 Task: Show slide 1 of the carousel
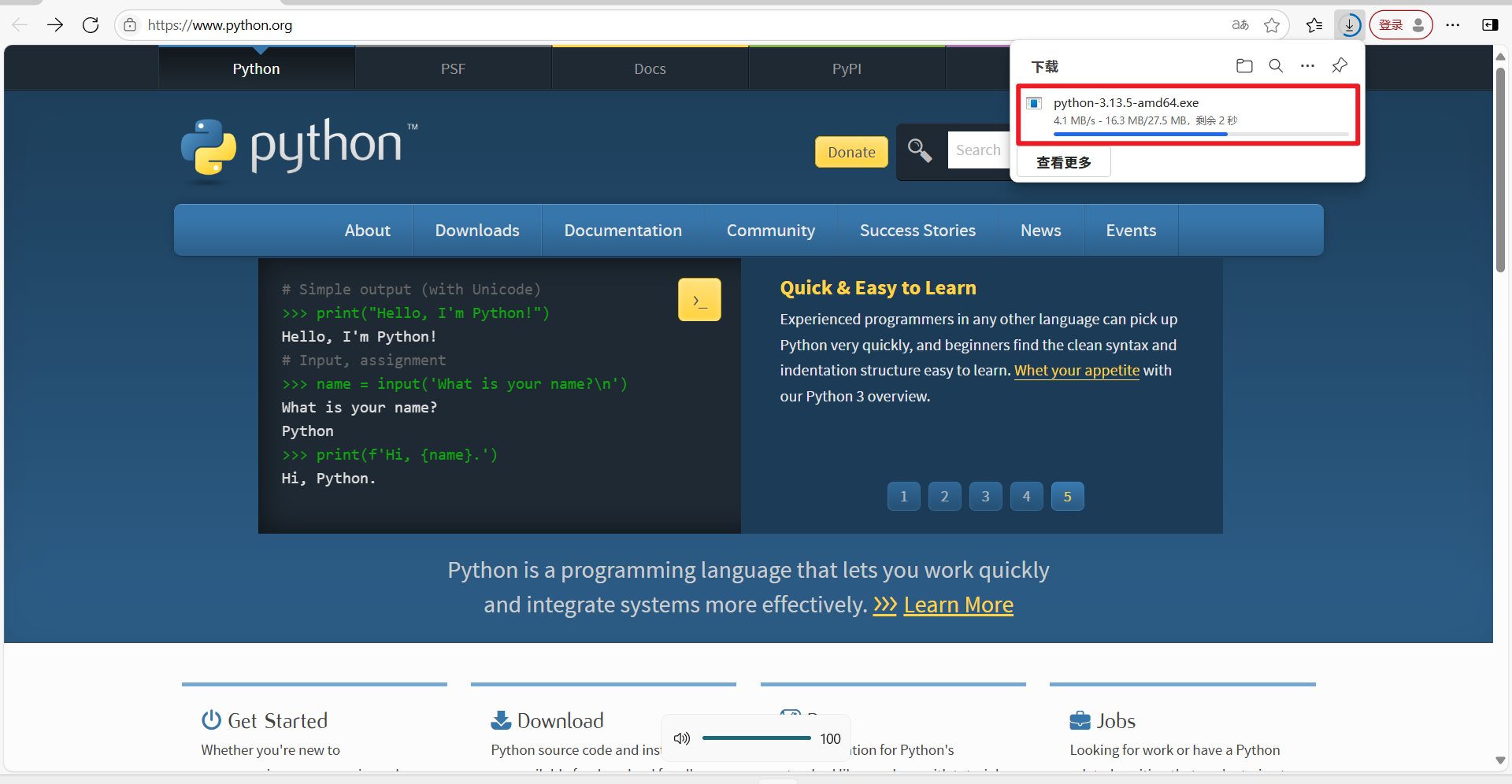tap(904, 497)
